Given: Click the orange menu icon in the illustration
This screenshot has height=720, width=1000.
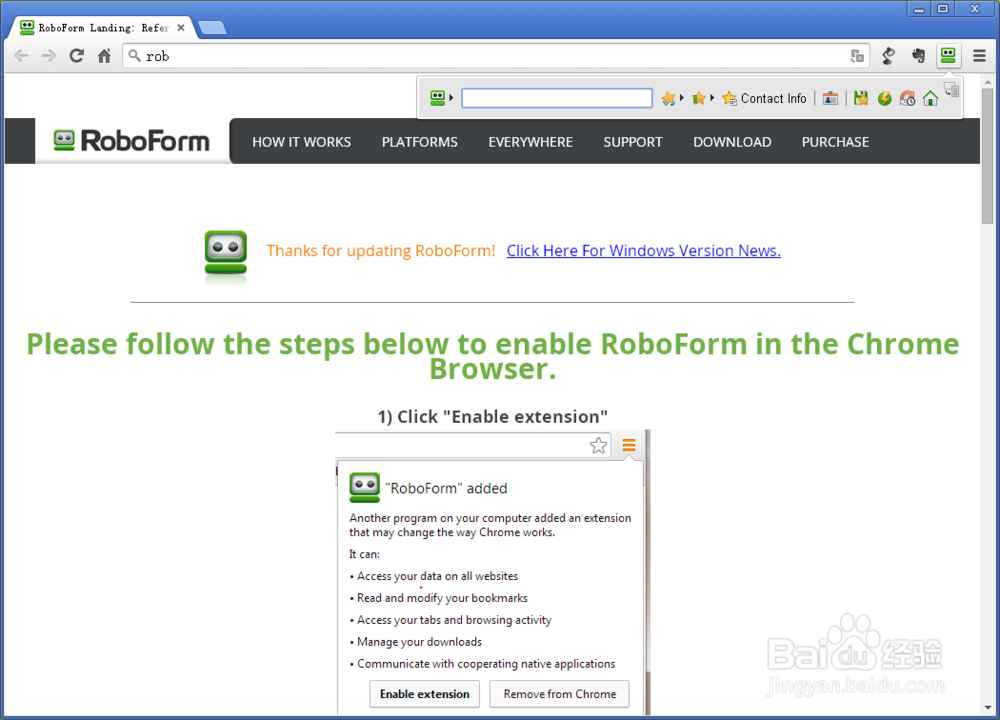Looking at the screenshot, I should click(x=629, y=445).
